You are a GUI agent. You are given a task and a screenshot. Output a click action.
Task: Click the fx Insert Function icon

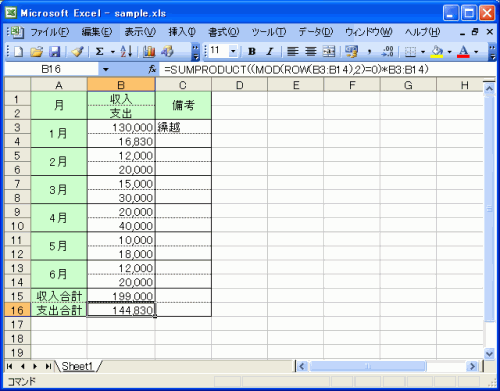click(152, 69)
